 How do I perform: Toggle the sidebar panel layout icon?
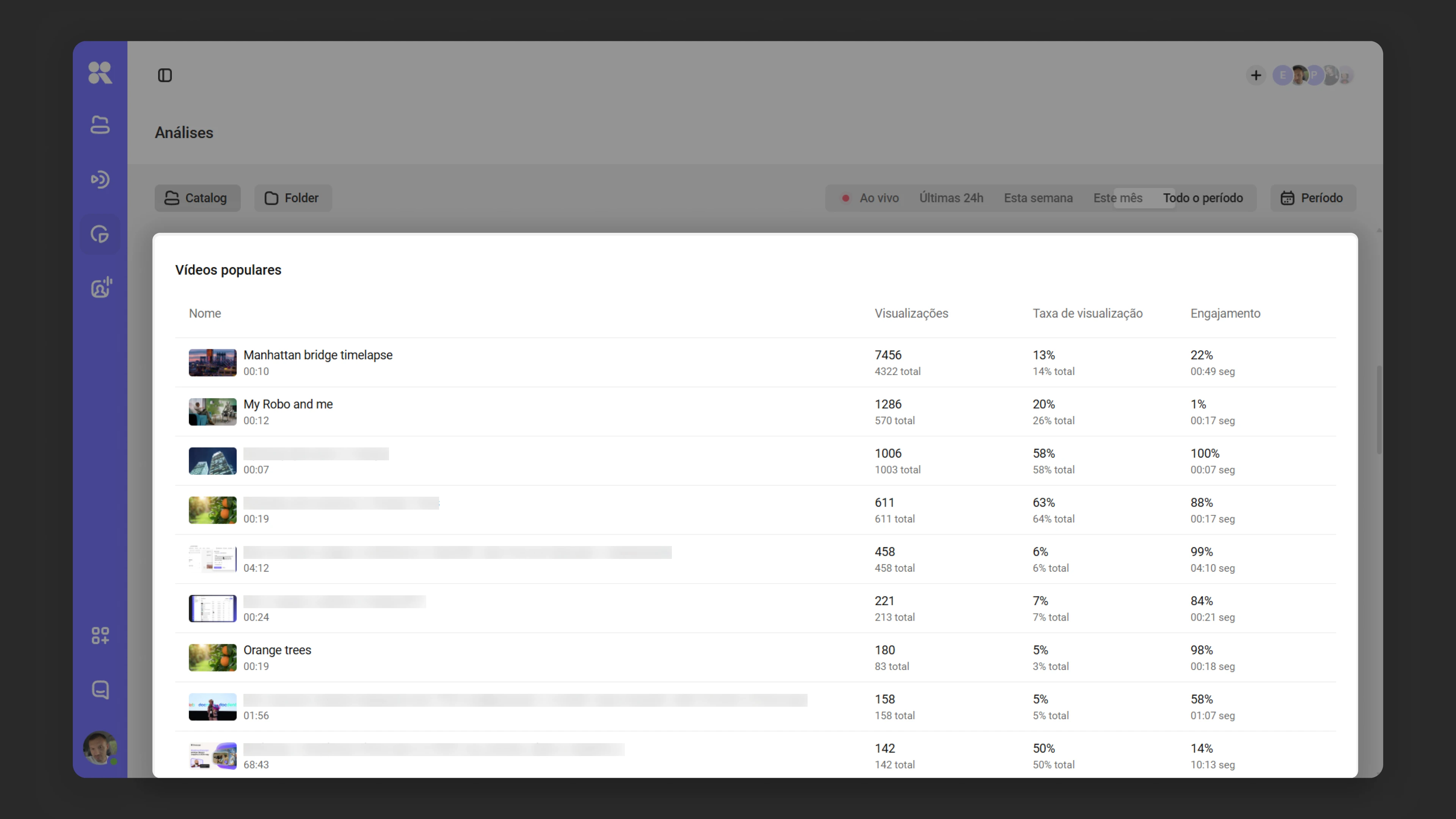[x=165, y=75]
